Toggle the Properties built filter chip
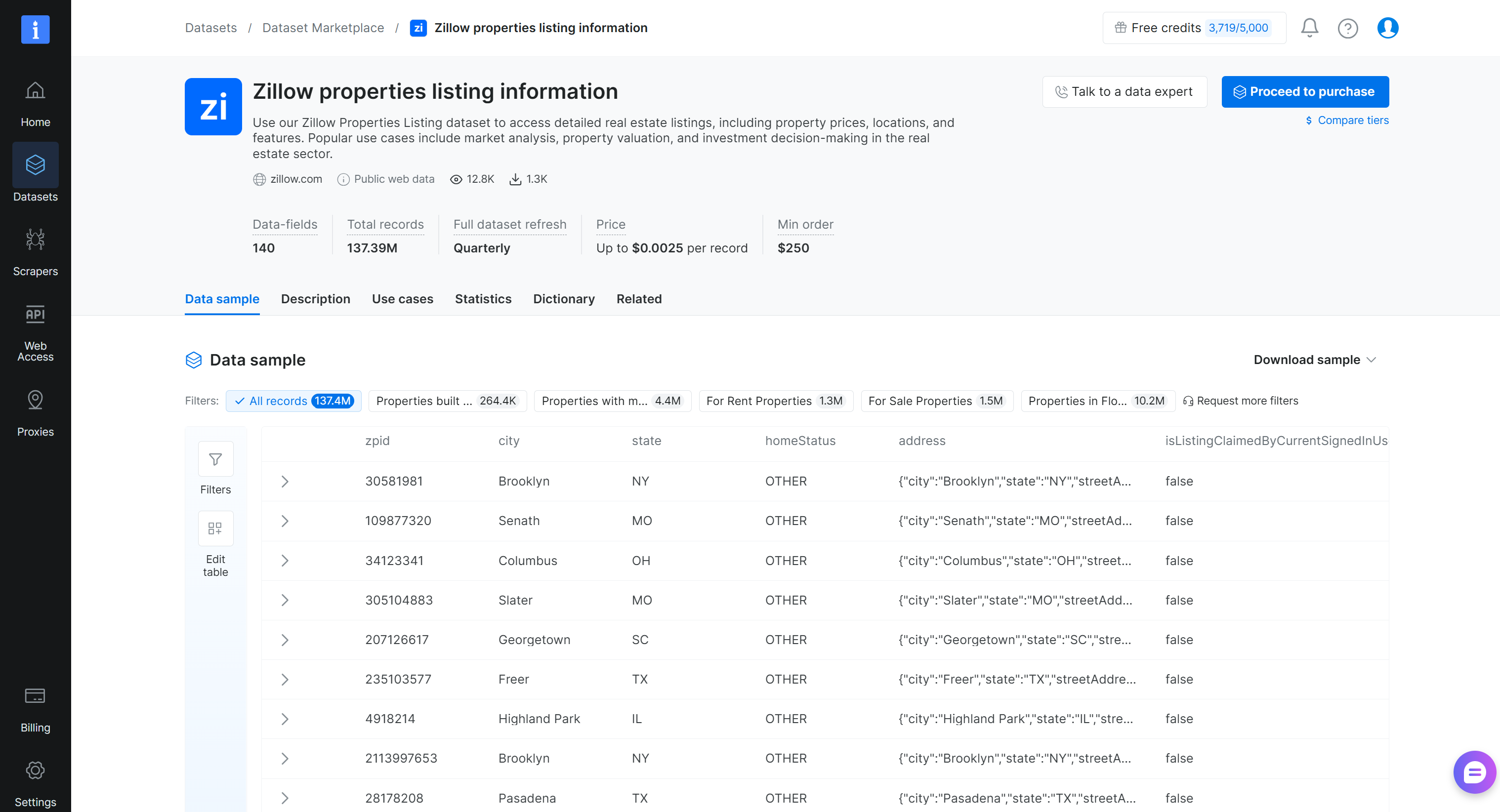Image resolution: width=1500 pixels, height=812 pixels. (x=447, y=401)
